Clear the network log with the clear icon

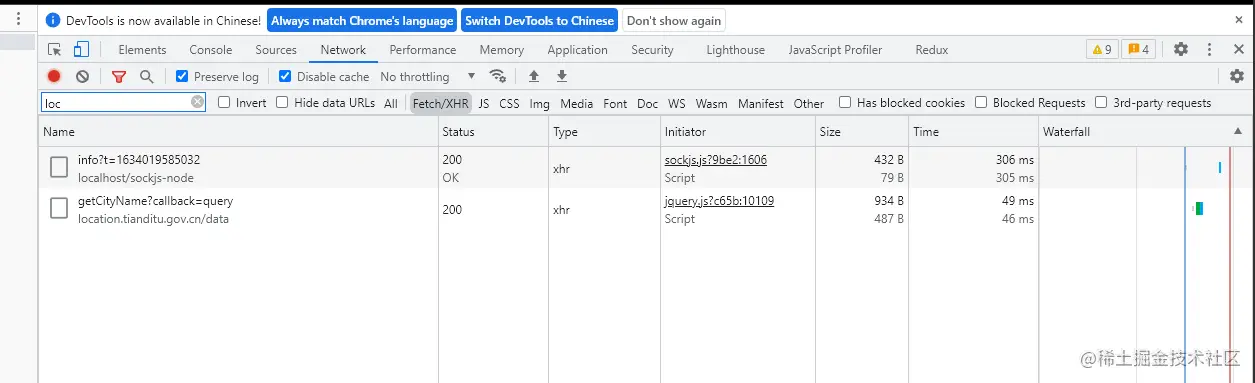pyautogui.click(x=82, y=76)
